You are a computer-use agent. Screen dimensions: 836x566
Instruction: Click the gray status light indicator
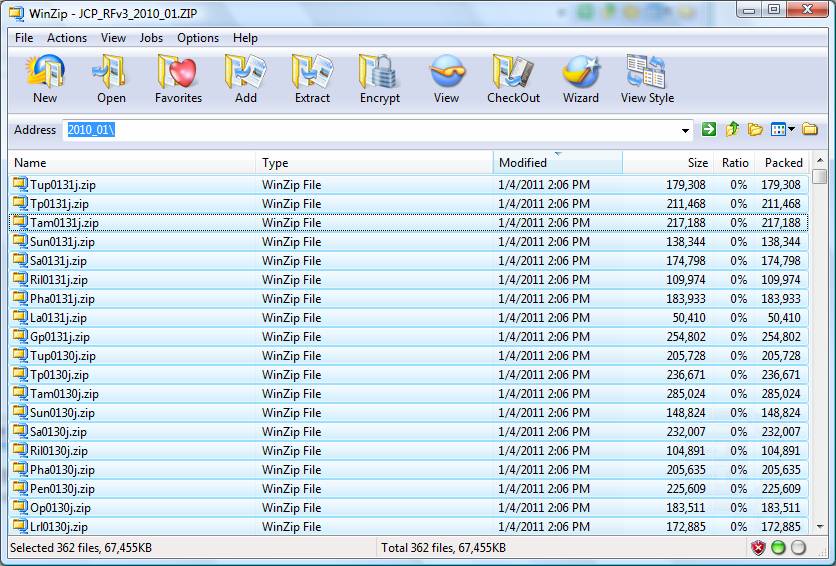click(x=798, y=547)
